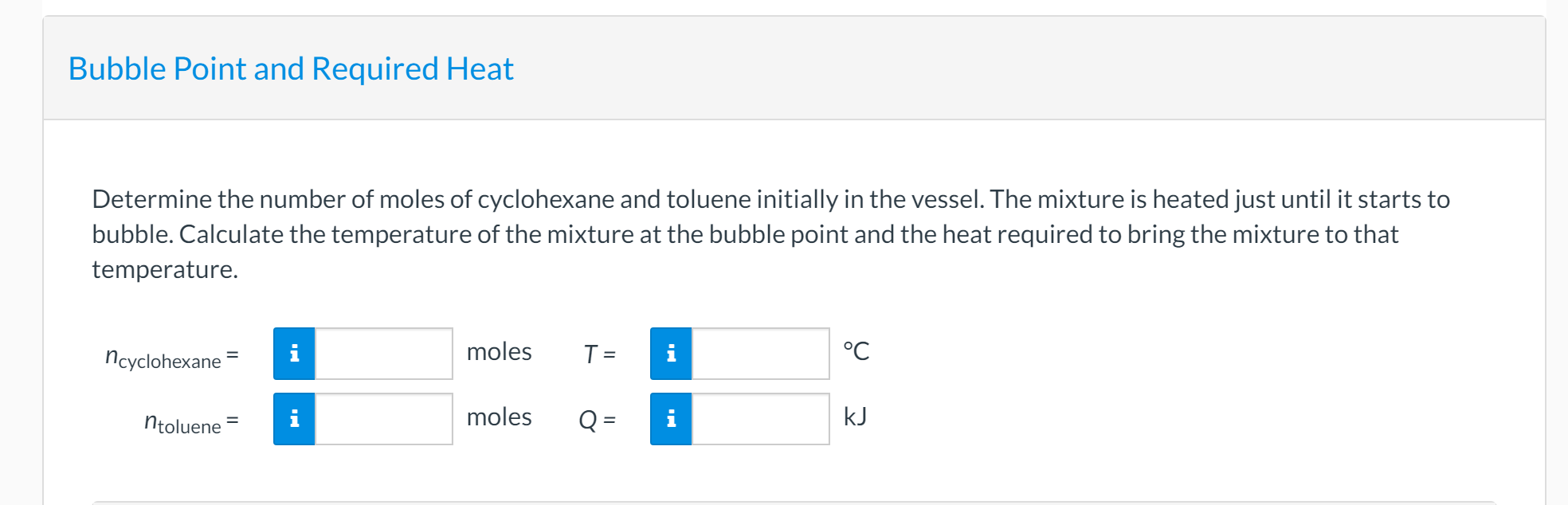Click the temperature T input field
1568x505 pixels.
pos(760,354)
